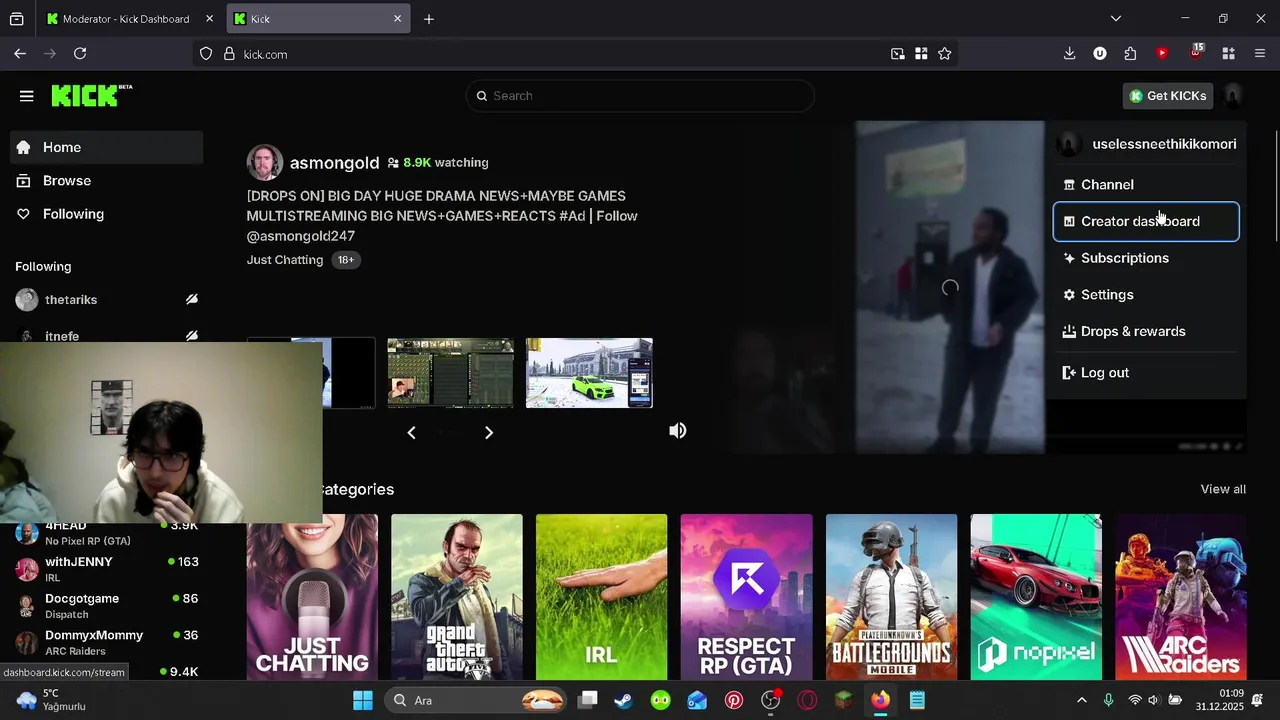Reload the Kick page

[x=80, y=54]
